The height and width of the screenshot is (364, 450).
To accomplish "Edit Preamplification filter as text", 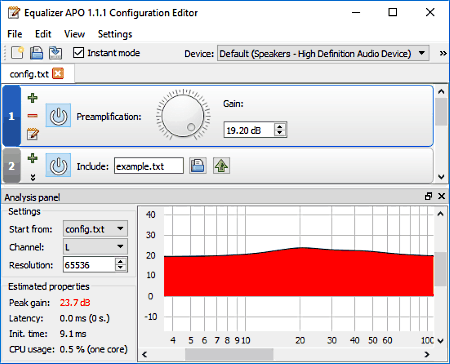I will pos(33,134).
